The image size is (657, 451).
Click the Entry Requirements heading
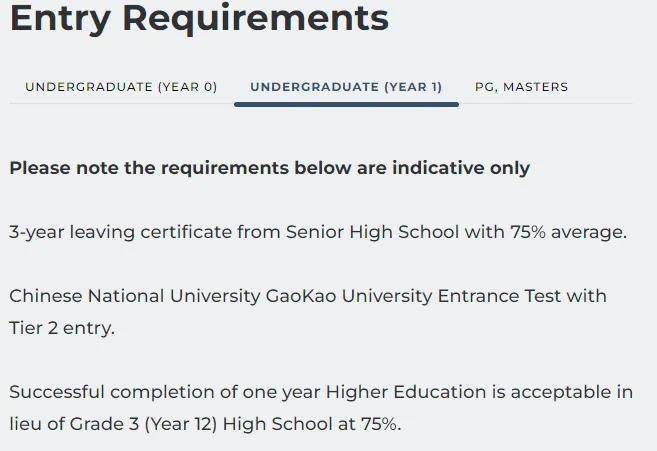point(199,18)
